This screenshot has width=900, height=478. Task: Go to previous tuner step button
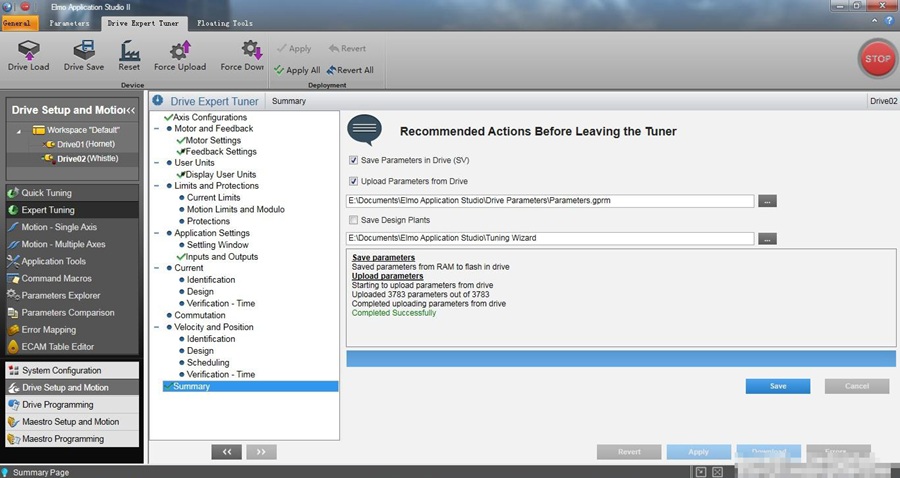tap(227, 452)
